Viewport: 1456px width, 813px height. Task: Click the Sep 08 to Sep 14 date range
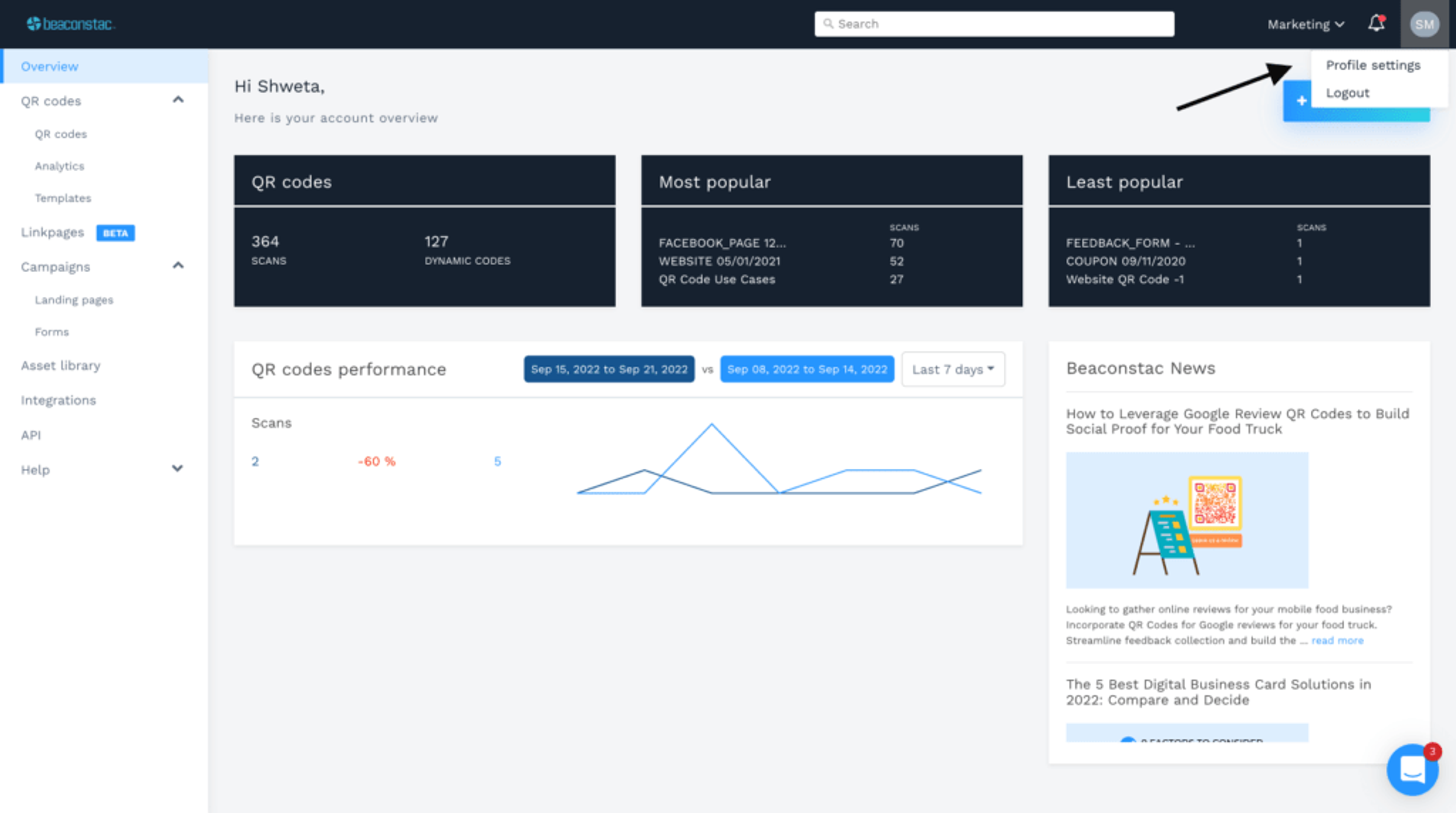(807, 369)
